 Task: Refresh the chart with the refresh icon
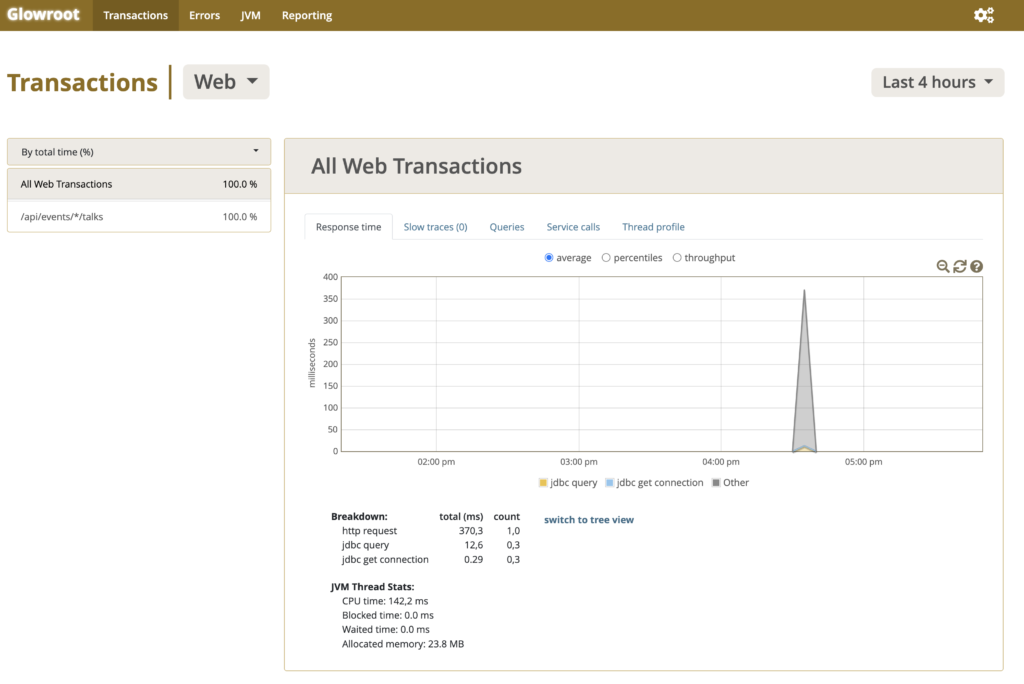click(x=960, y=266)
